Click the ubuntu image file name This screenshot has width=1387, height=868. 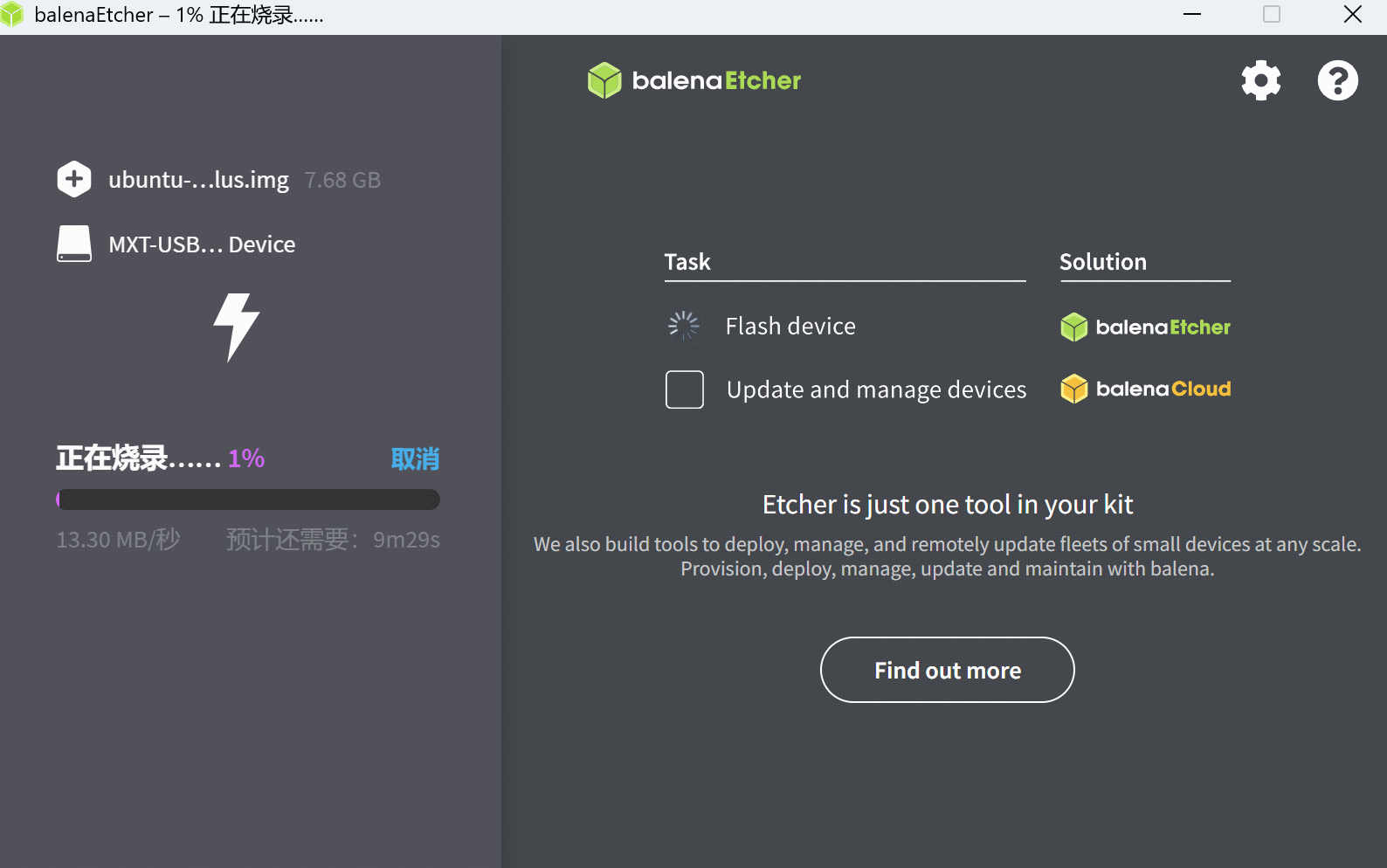click(198, 180)
